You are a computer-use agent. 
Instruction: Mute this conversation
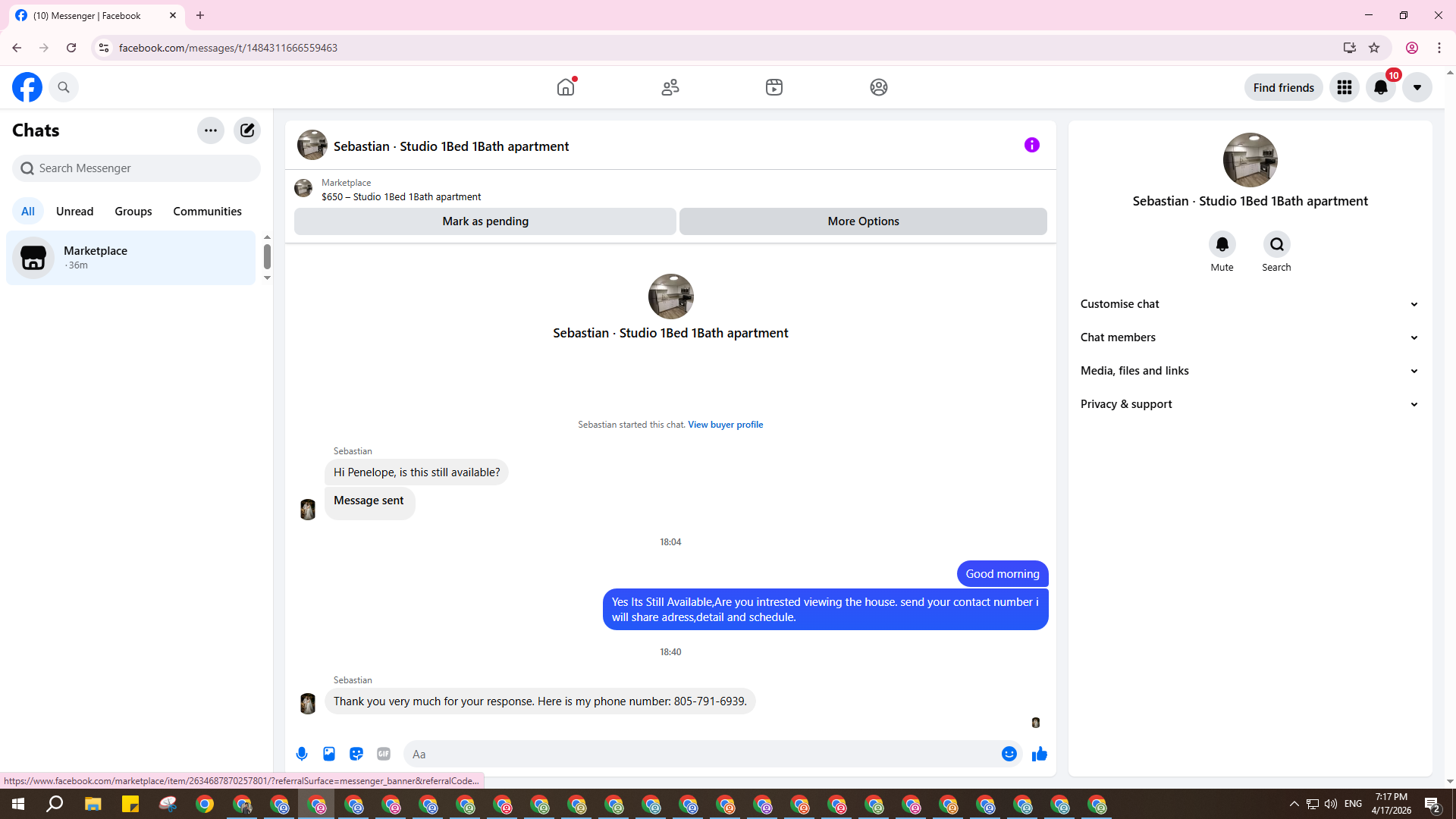point(1222,245)
